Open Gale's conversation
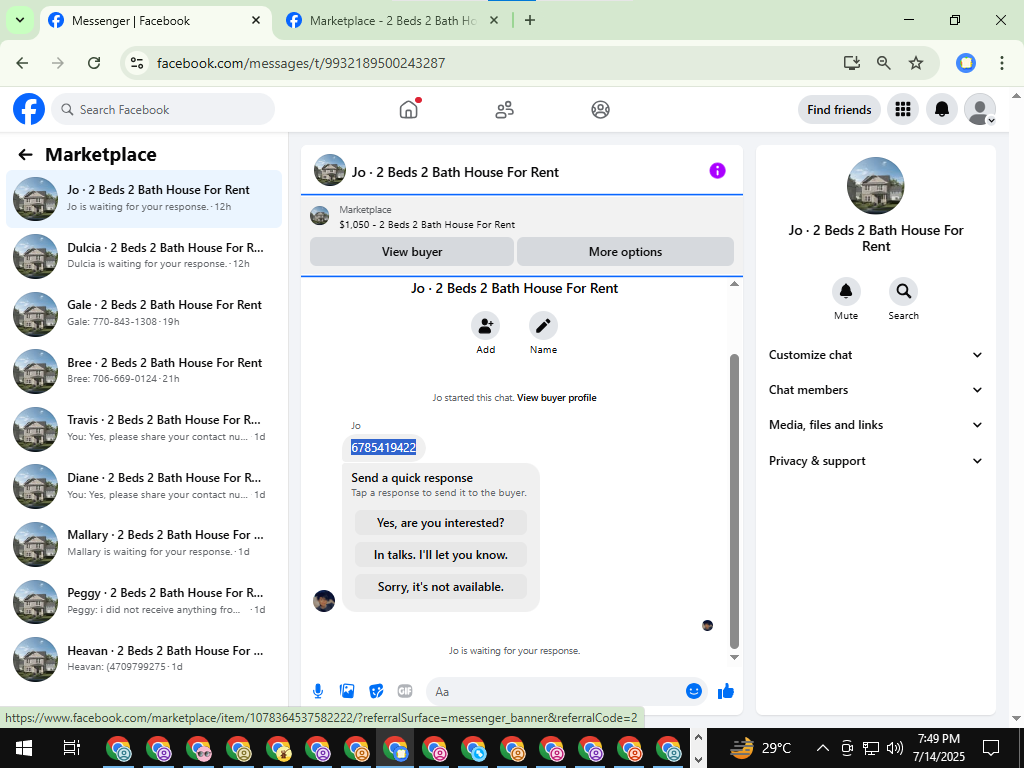 pyautogui.click(x=144, y=313)
